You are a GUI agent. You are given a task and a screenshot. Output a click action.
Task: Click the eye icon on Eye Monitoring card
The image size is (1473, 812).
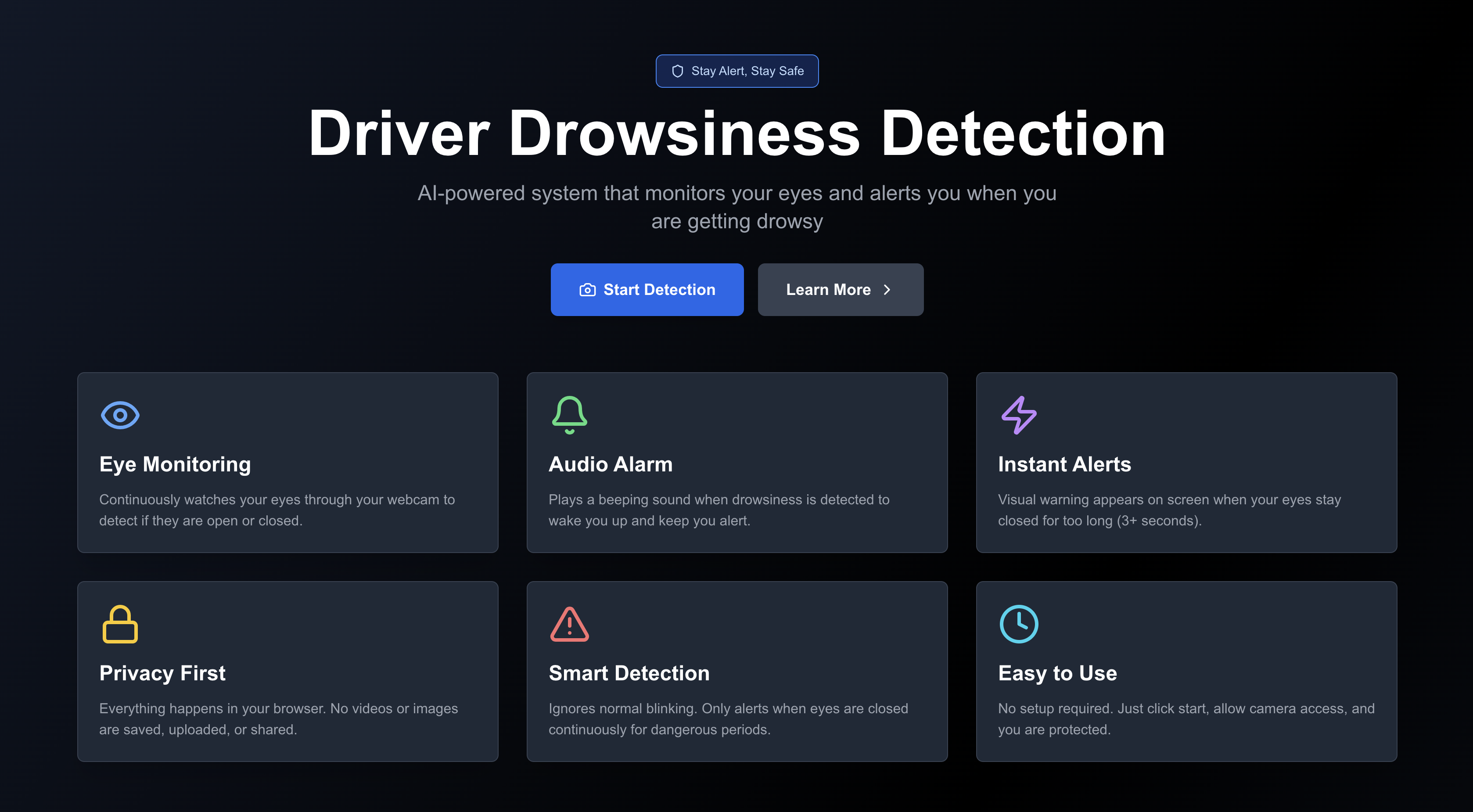coord(119,415)
